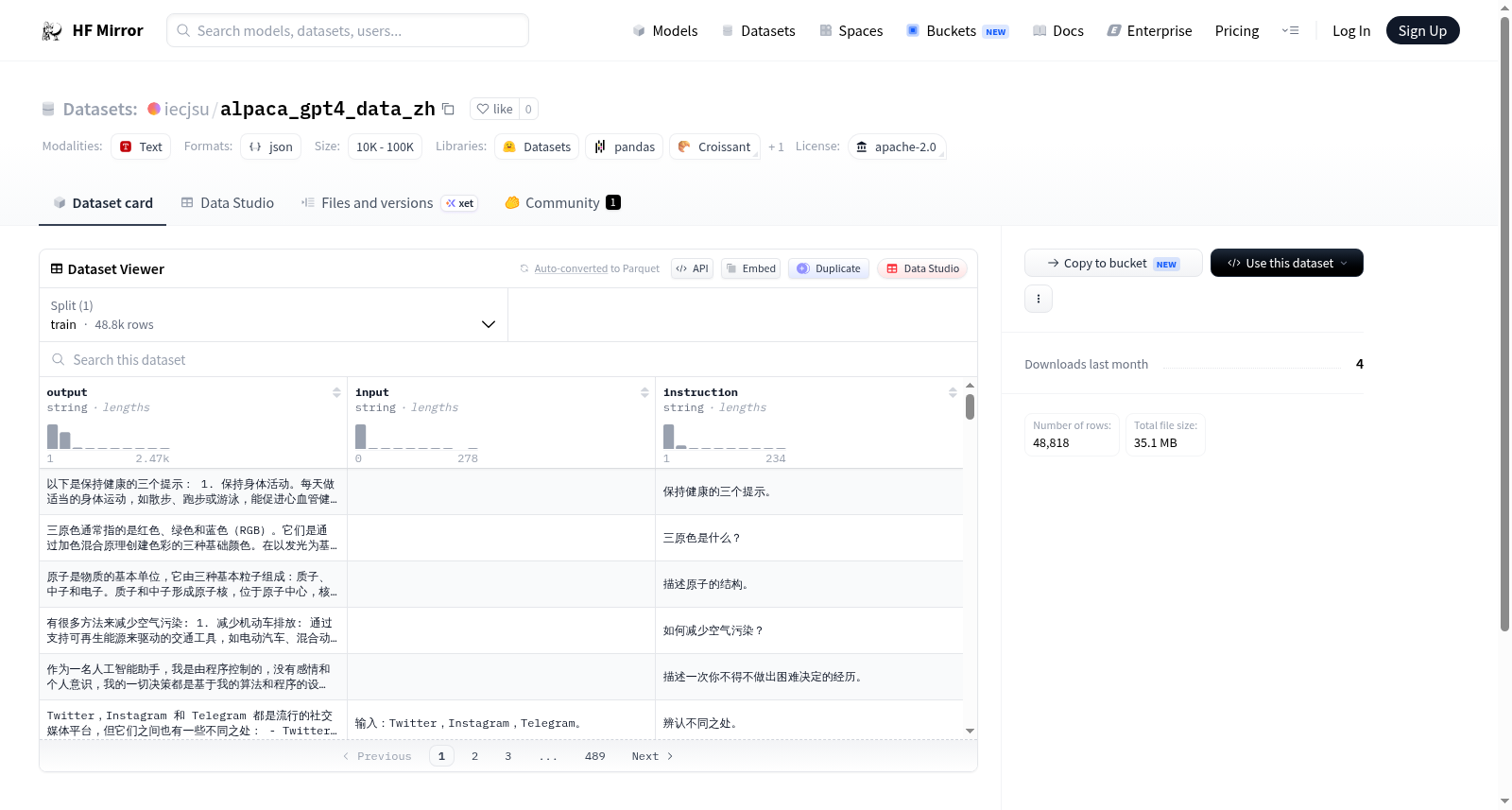Click the json format tag
The image size is (1512, 810).
point(270,146)
